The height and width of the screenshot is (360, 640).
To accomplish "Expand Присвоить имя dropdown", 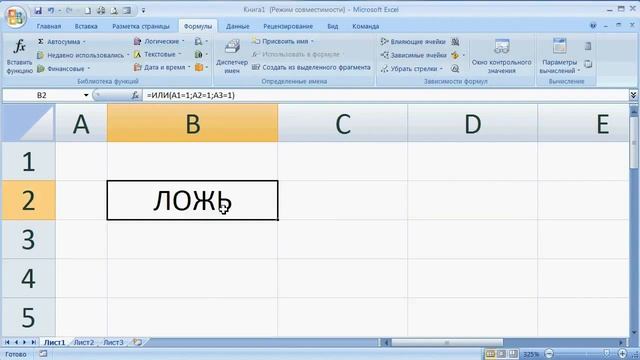I will pos(283,41).
